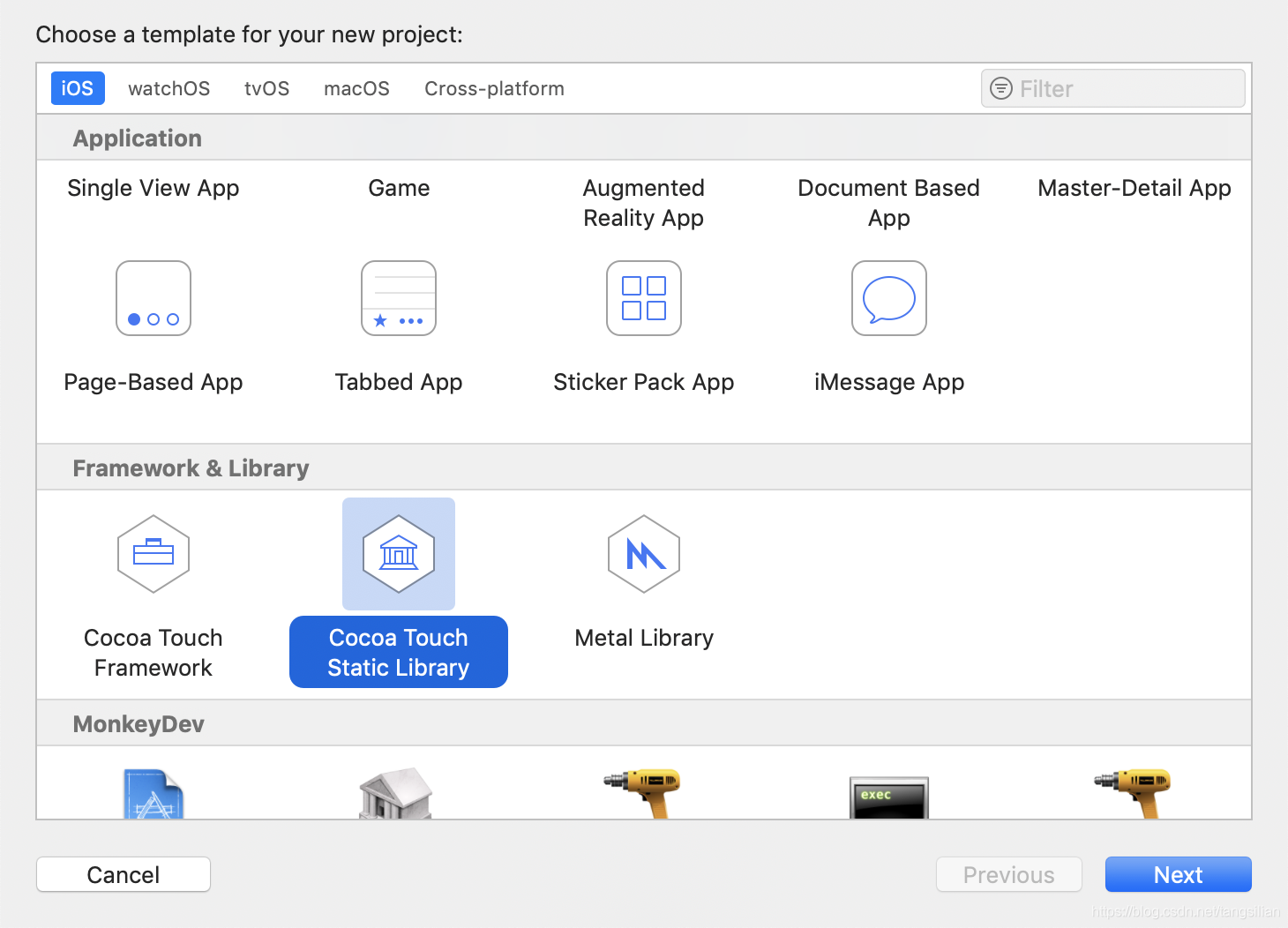Select the MonkeyDev marble building icon
The image size is (1288, 928).
click(x=396, y=793)
